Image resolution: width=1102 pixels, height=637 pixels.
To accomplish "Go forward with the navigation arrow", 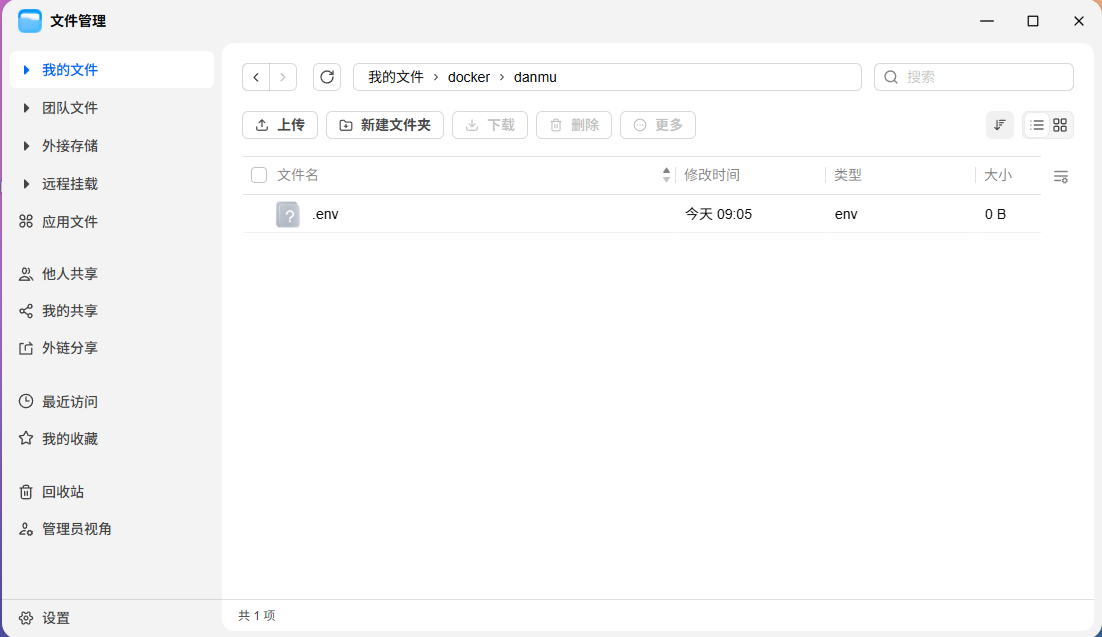I will click(283, 77).
